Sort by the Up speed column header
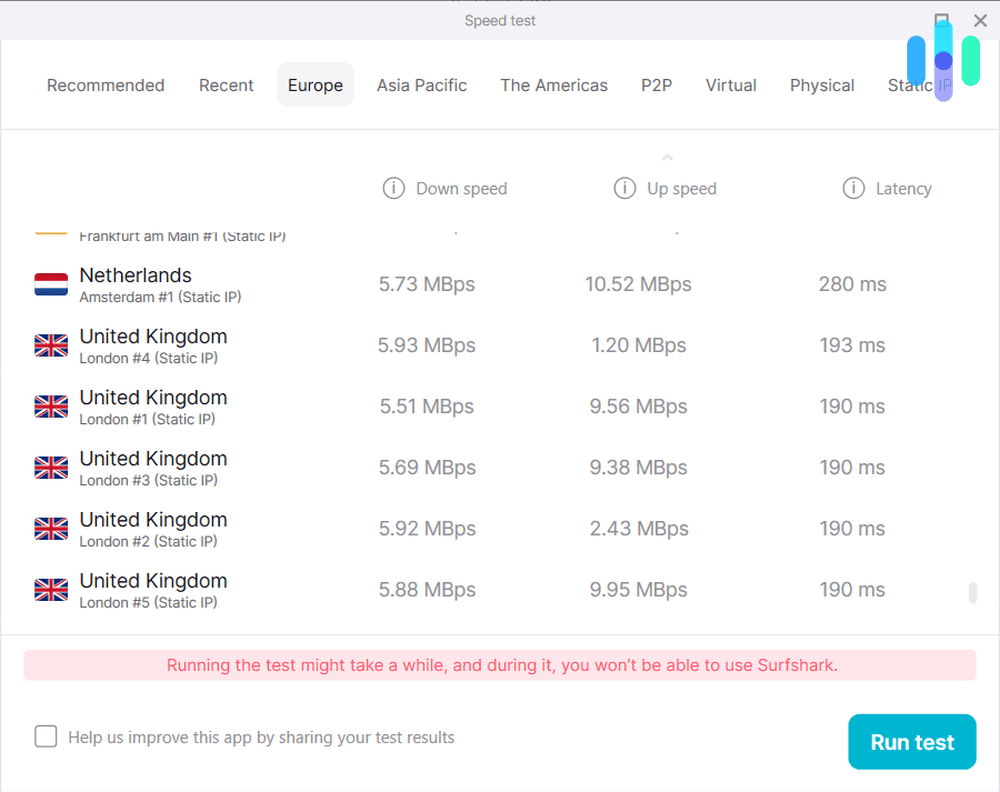 [682, 189]
